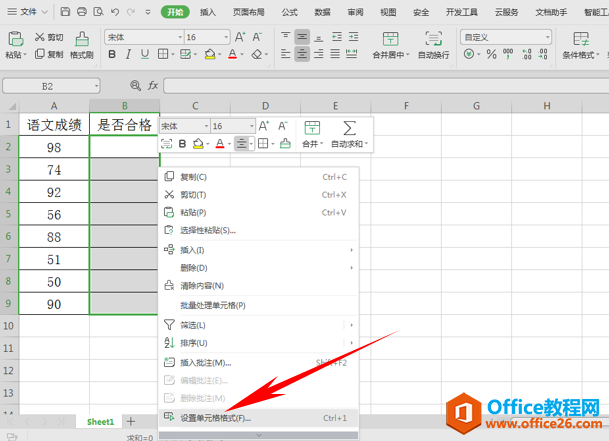Toggle vertical middle align in ribbon
Image resolution: width=609 pixels, height=441 pixels.
coord(302,37)
